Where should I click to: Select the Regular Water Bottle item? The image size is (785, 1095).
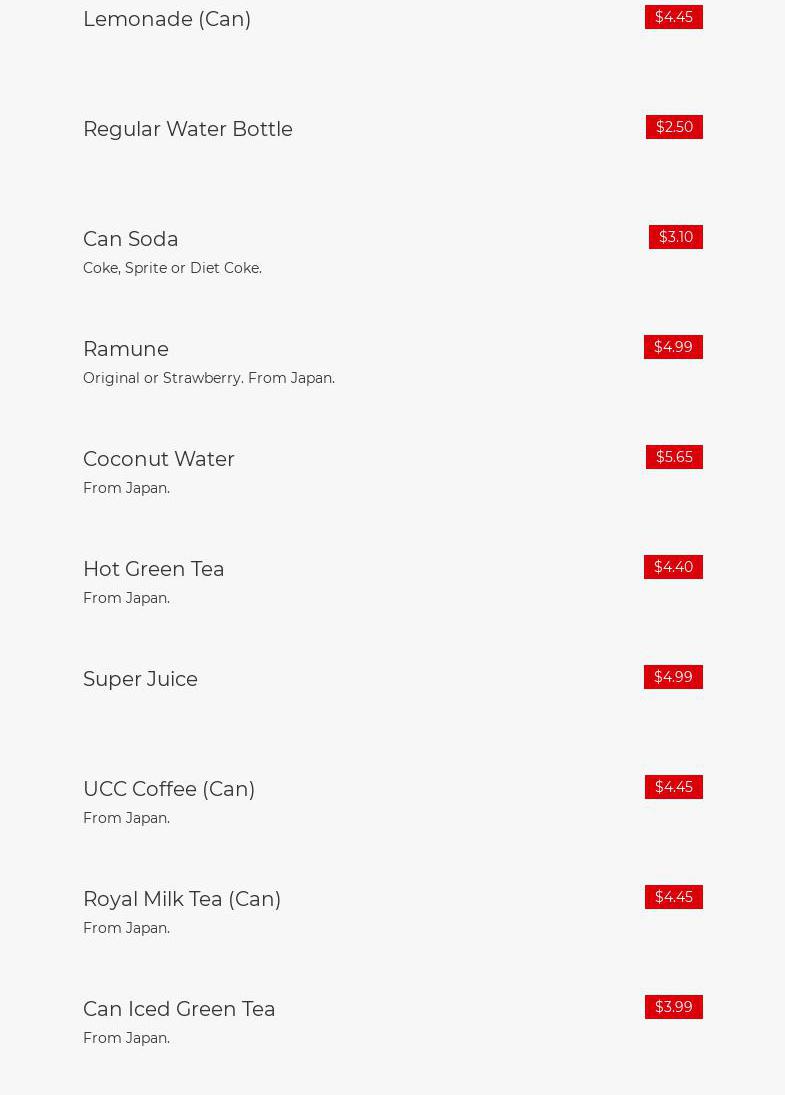[188, 129]
